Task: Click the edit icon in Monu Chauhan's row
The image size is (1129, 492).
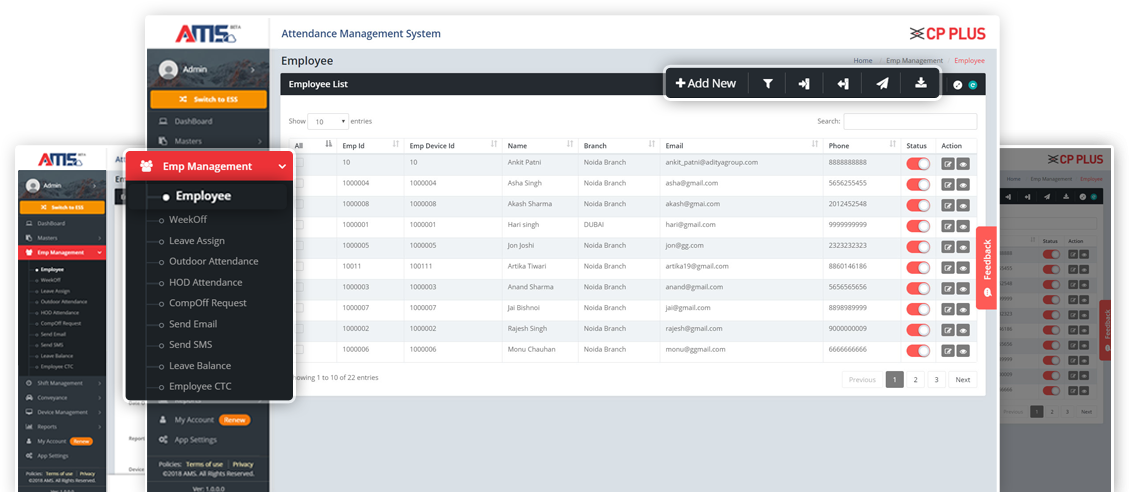Action: pyautogui.click(x=948, y=352)
